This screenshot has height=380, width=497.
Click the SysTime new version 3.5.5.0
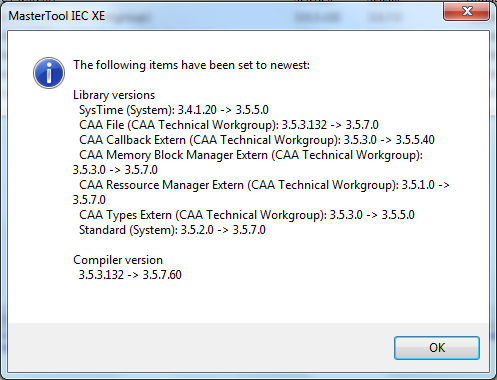tap(252, 110)
